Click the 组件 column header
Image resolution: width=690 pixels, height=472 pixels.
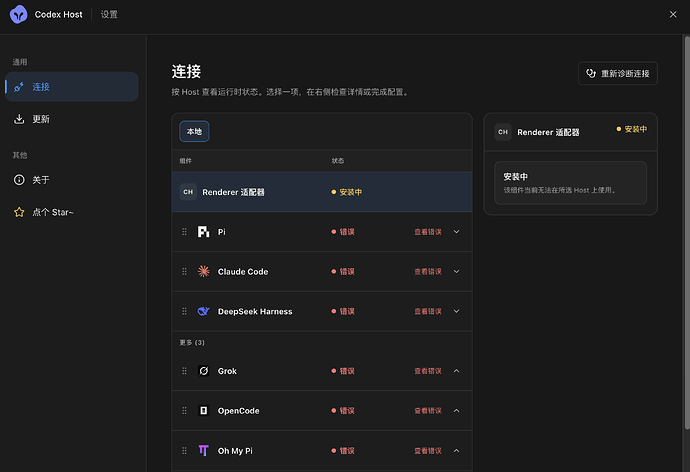pos(185,161)
